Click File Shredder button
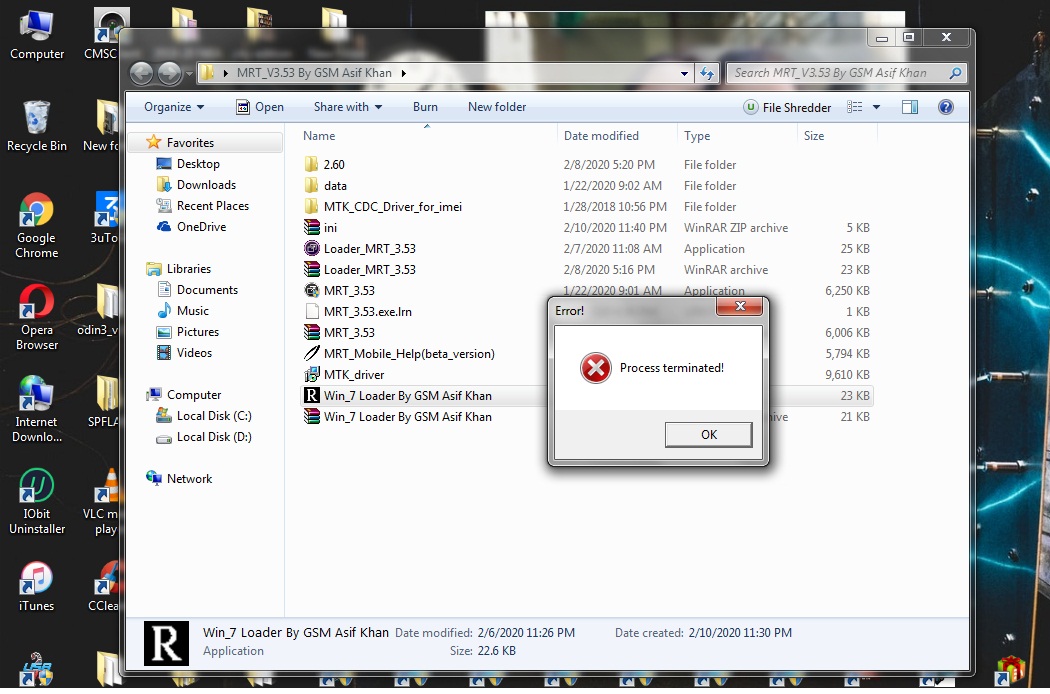Viewport: 1050px width, 694px height. tap(787, 107)
